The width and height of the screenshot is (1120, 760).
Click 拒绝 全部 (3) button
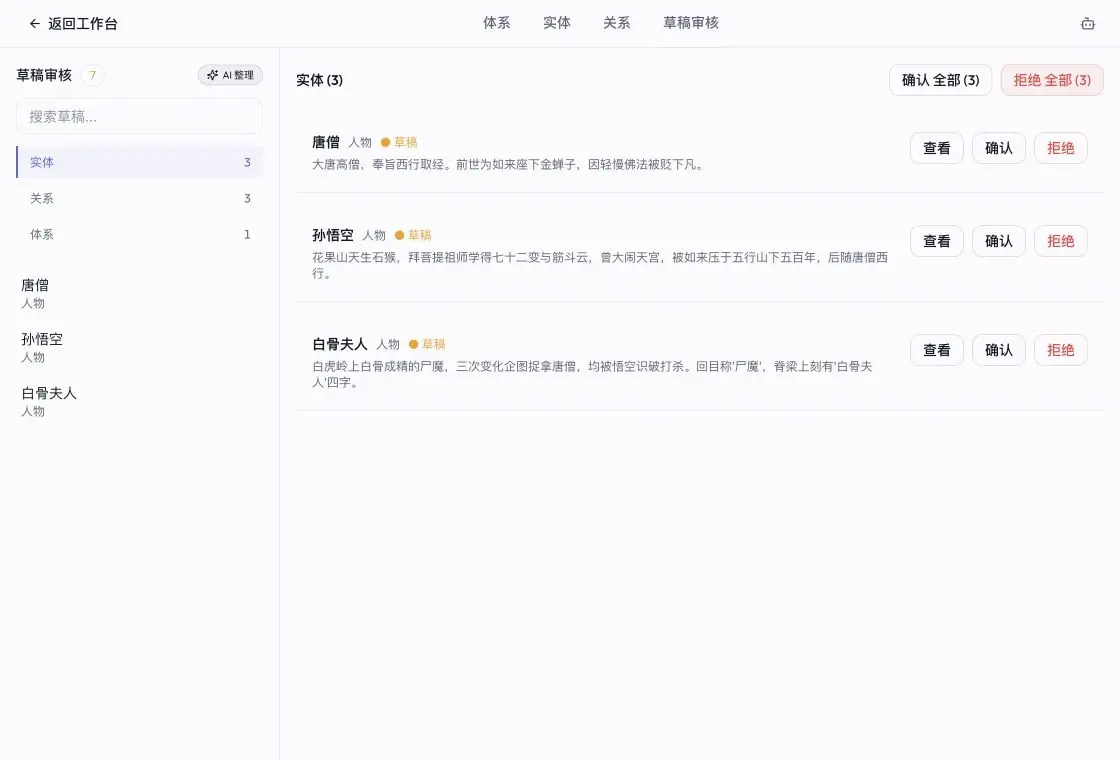[x=1051, y=80]
